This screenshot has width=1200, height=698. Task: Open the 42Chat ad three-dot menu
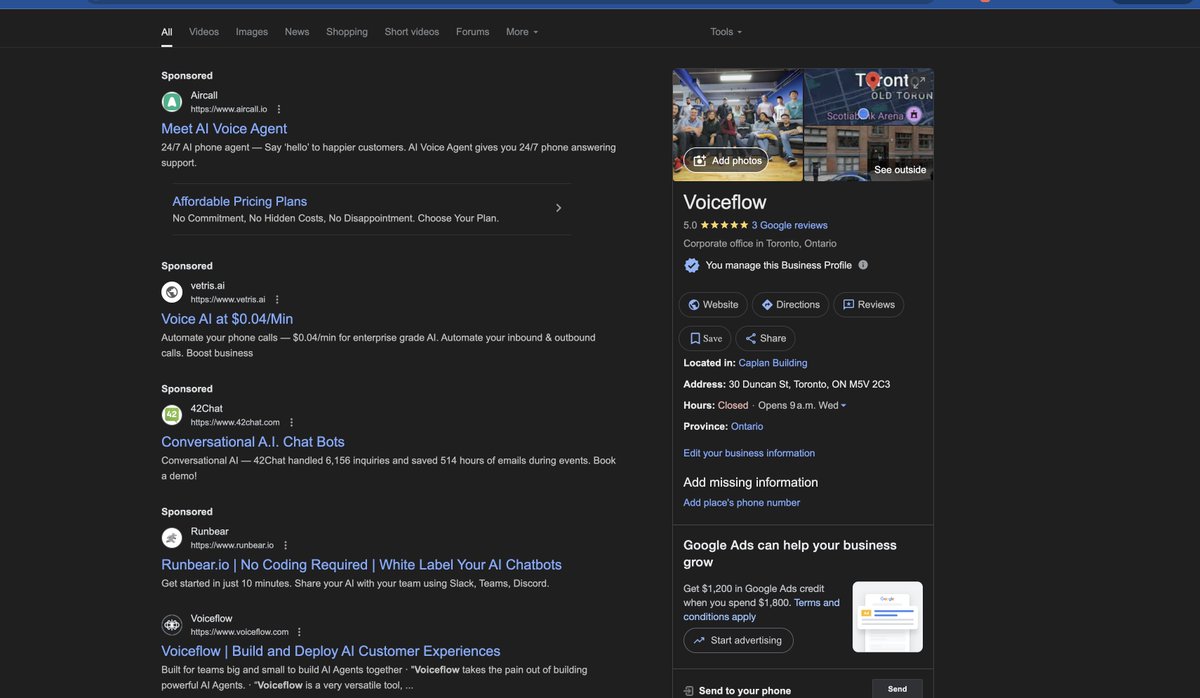(x=291, y=422)
